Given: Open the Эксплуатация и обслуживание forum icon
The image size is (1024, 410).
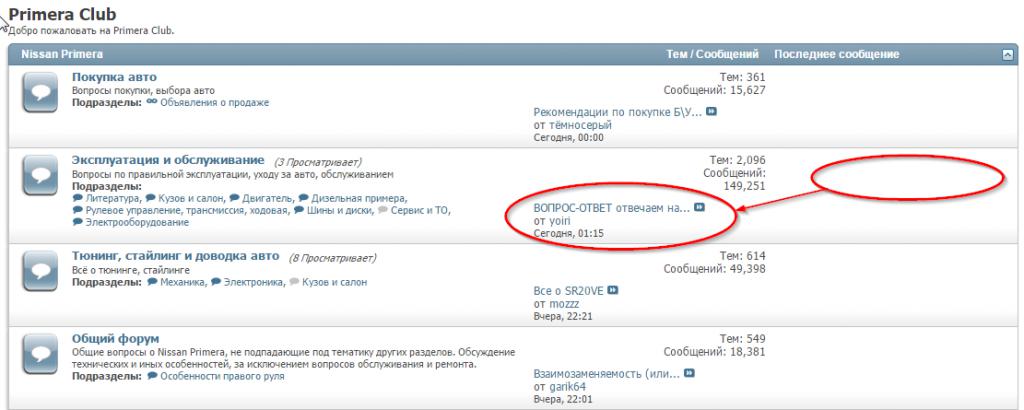Looking at the screenshot, I should coord(40,175).
